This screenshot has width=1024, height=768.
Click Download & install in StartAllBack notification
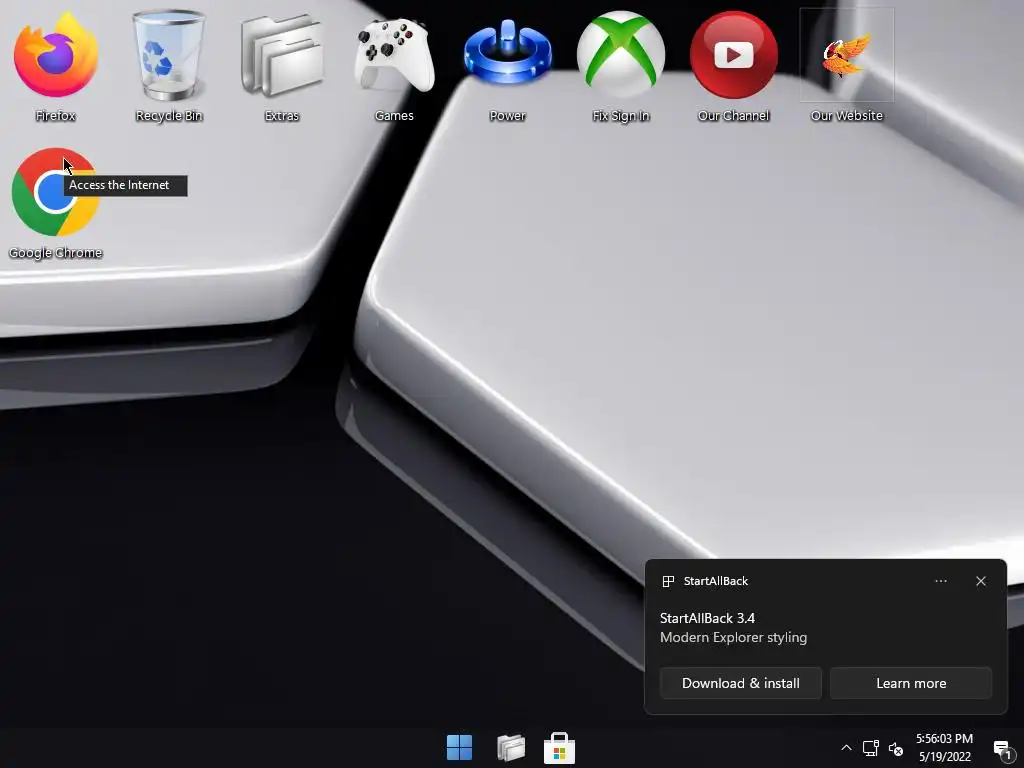pyautogui.click(x=741, y=683)
